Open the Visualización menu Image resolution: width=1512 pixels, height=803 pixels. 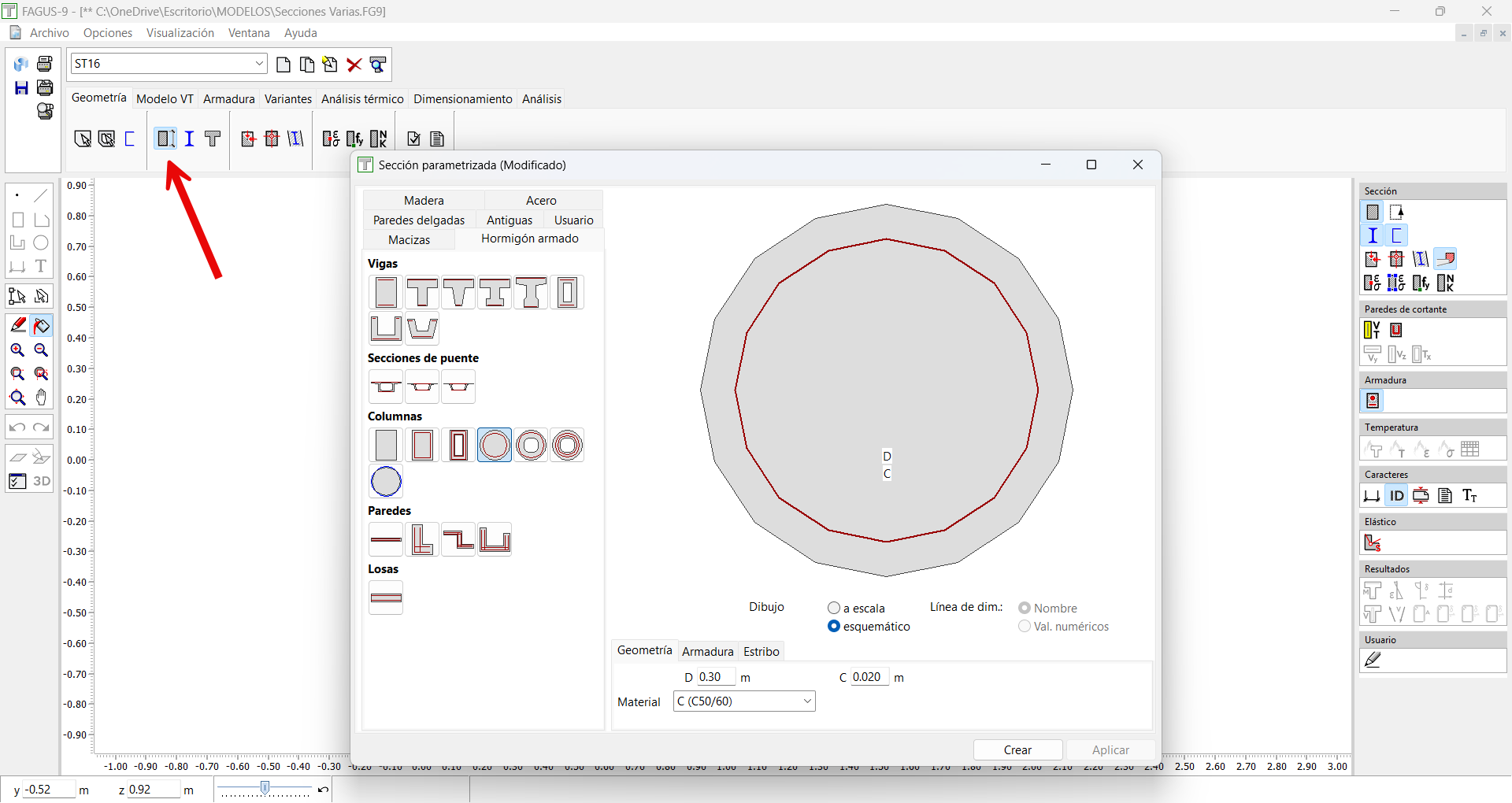coord(180,33)
